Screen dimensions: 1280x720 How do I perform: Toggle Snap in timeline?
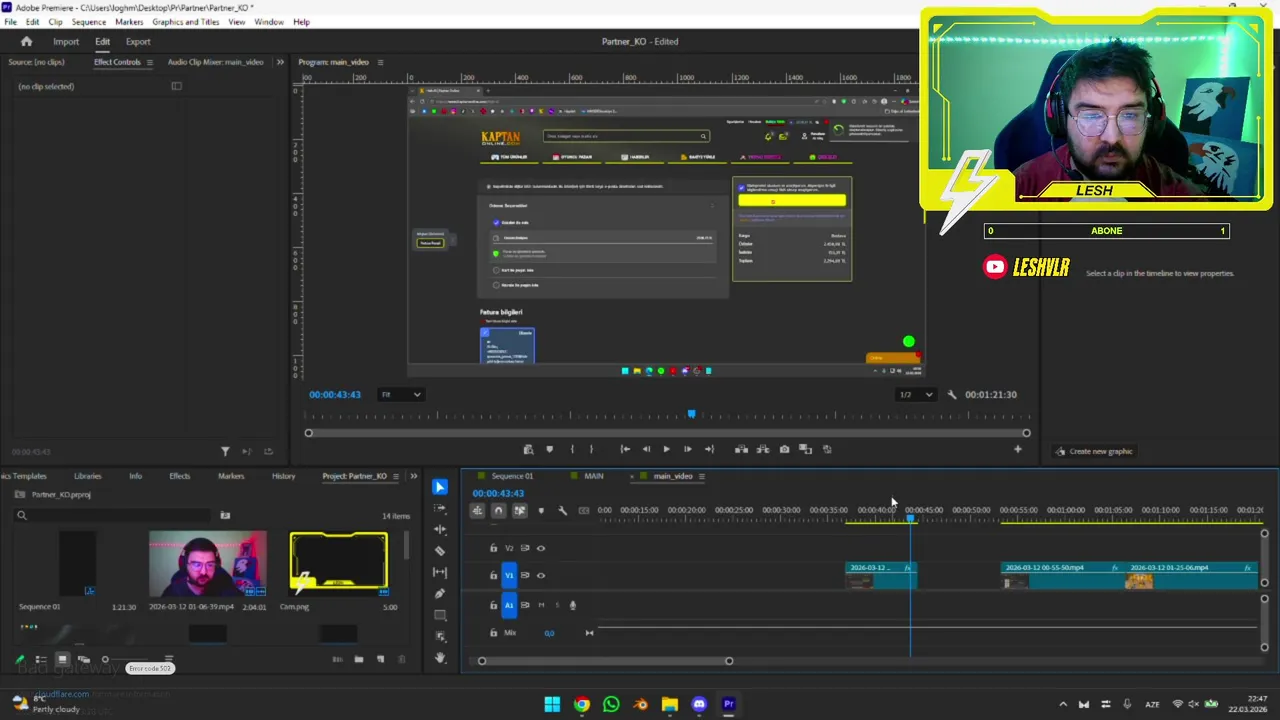click(x=498, y=511)
